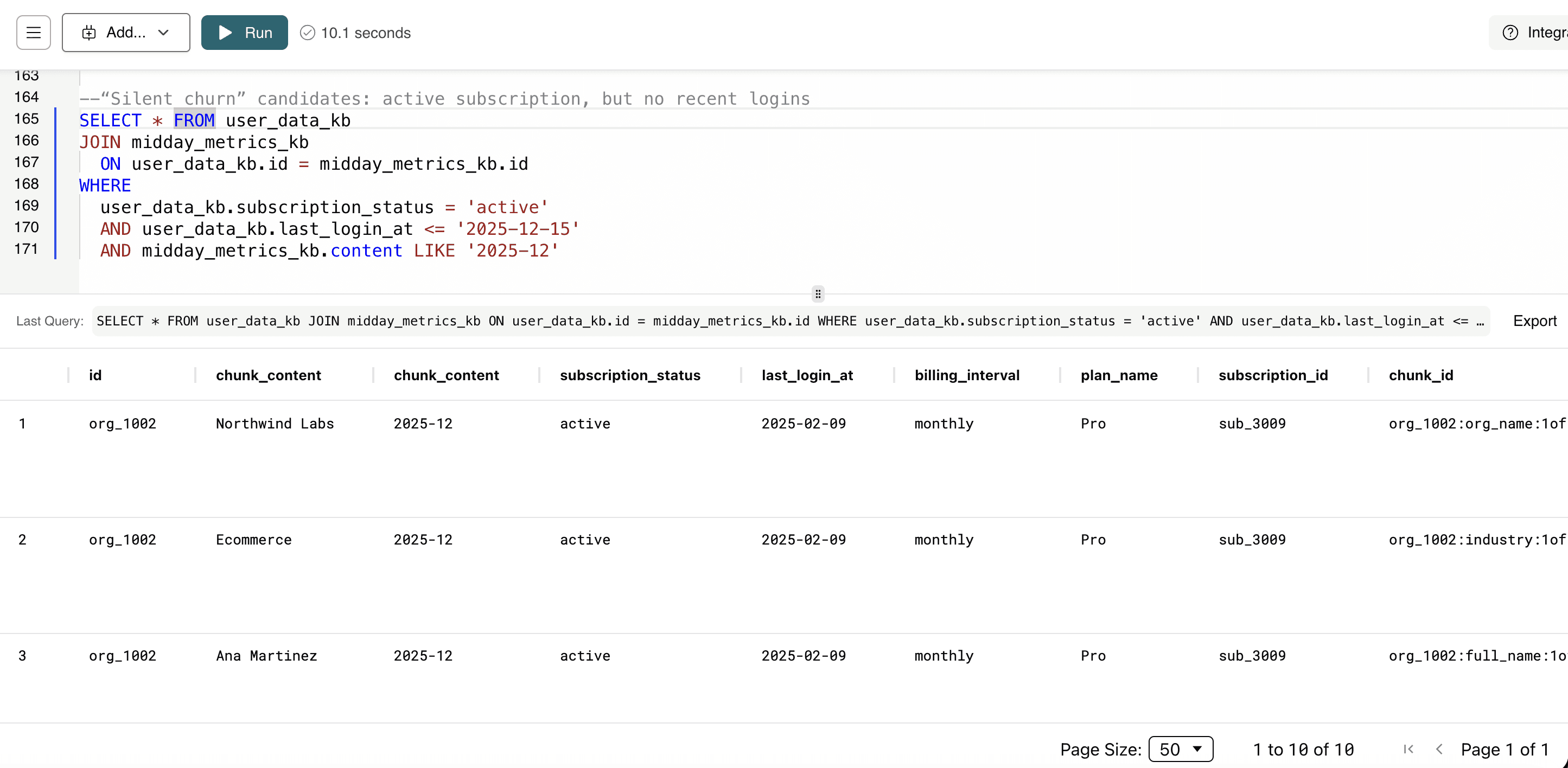Click the plan_name column header
The image size is (1568, 768).
pos(1118,375)
